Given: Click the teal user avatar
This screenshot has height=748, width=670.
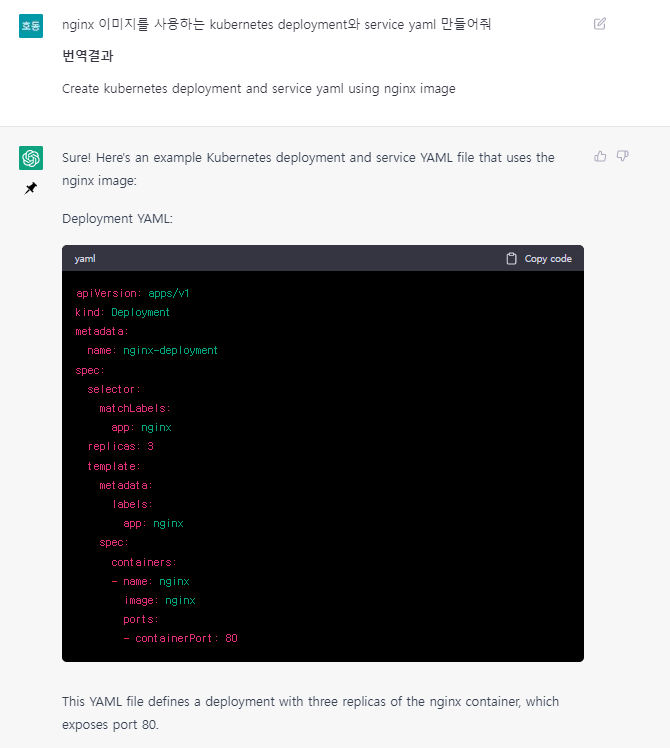Looking at the screenshot, I should coord(31,26).
